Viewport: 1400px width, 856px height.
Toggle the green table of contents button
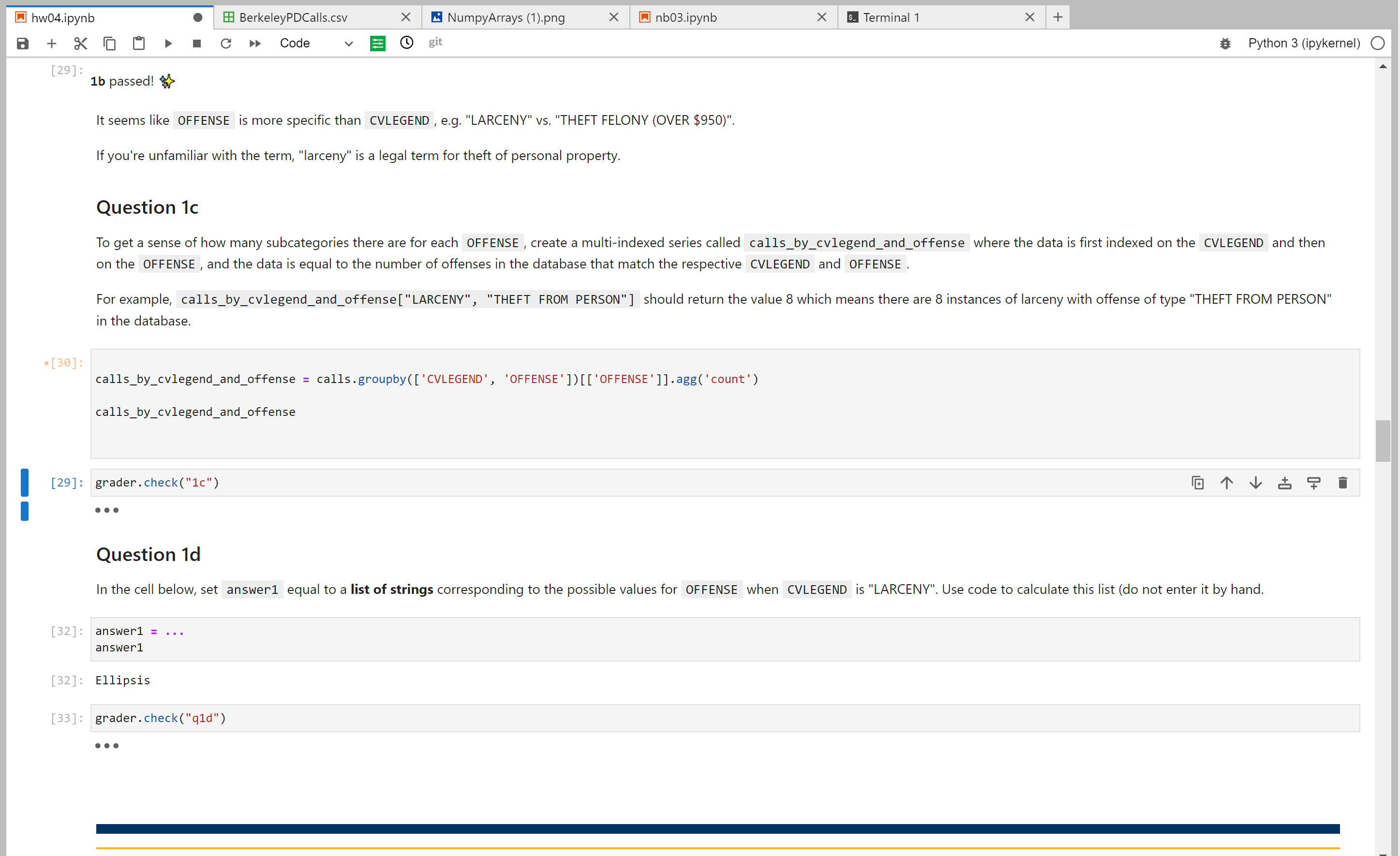pos(378,43)
